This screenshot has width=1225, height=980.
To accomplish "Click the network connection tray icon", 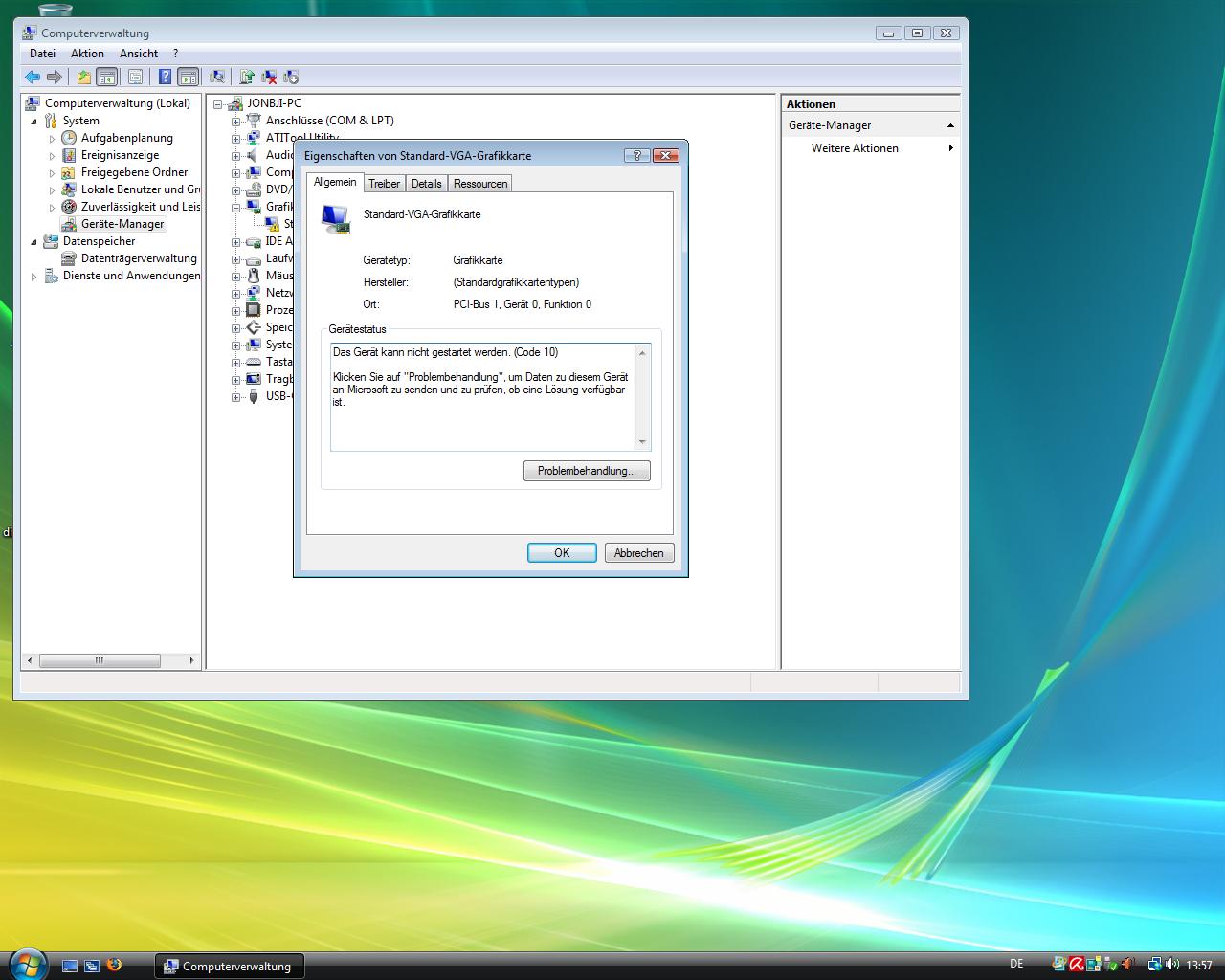I will click(1155, 965).
